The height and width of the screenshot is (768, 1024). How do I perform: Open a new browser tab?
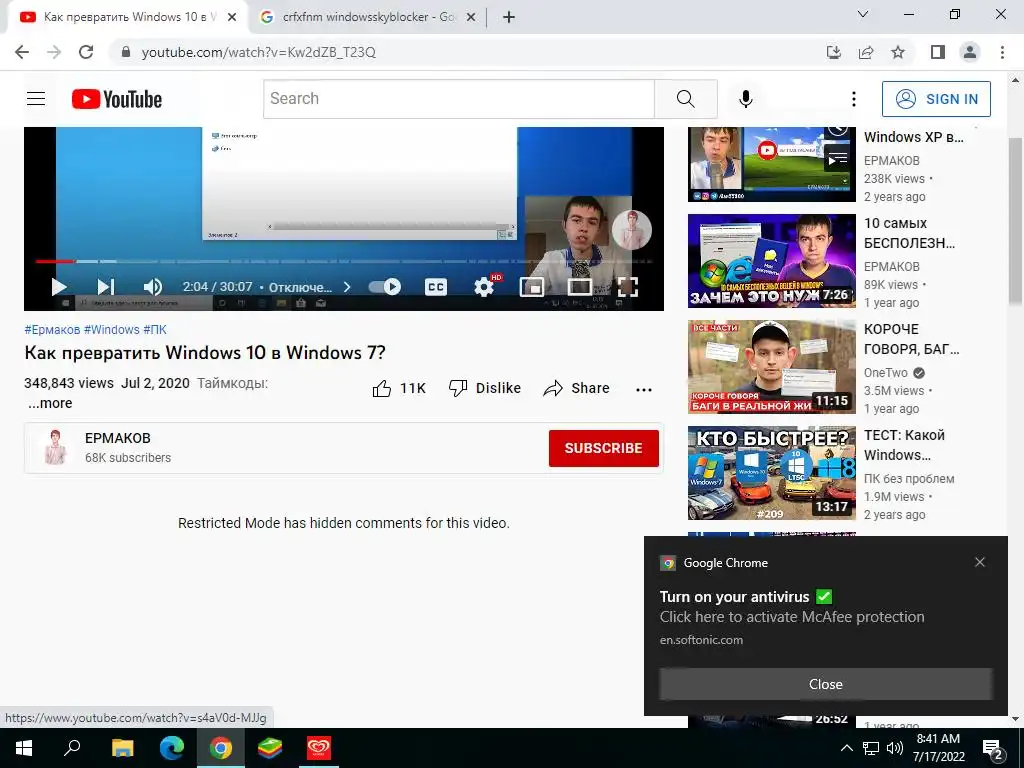(x=509, y=18)
